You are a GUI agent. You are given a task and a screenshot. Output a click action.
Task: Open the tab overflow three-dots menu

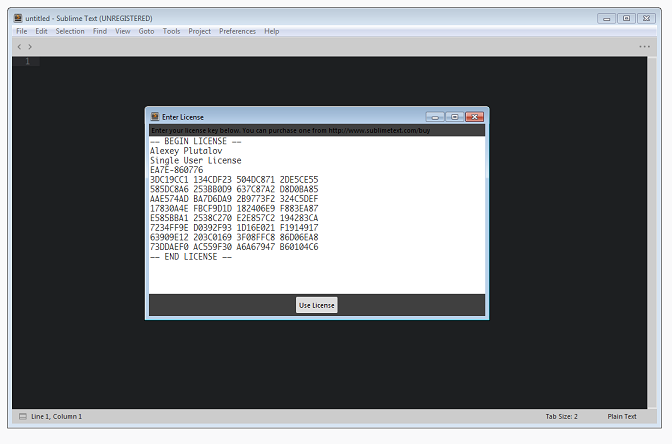click(x=644, y=46)
